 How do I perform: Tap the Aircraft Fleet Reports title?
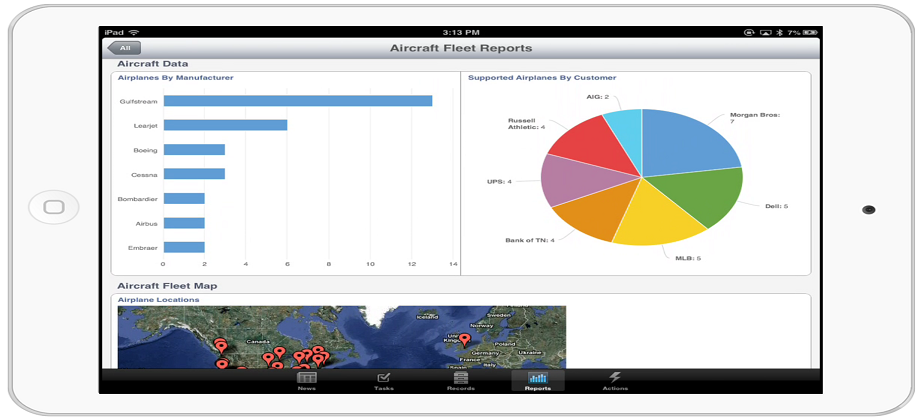coord(461,48)
